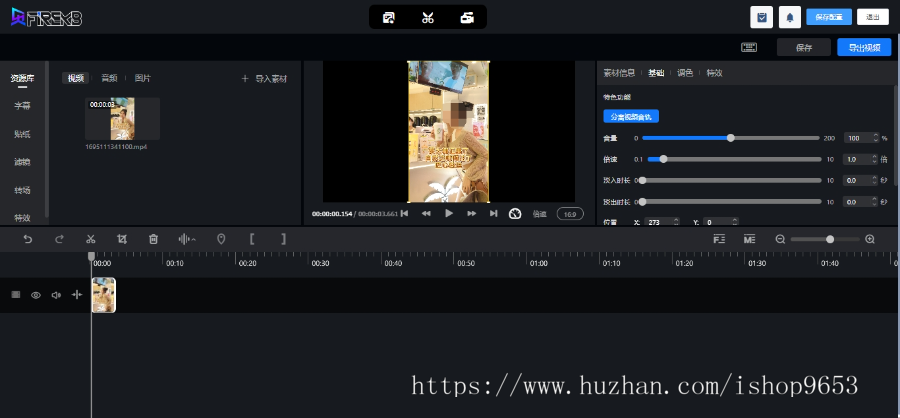This screenshot has width=900, height=418.
Task: Show keyboard shortcuts icon
Action: pyautogui.click(x=749, y=47)
